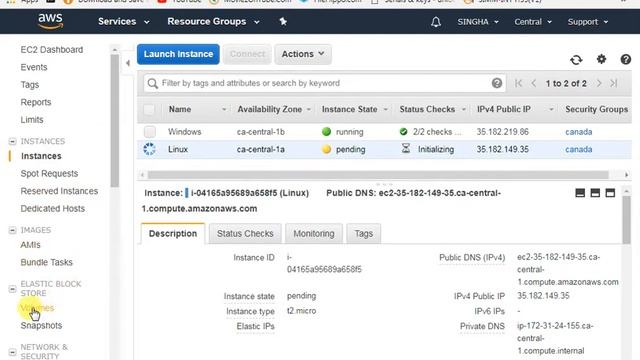Click the table horizontal scrollbar

tap(378, 175)
